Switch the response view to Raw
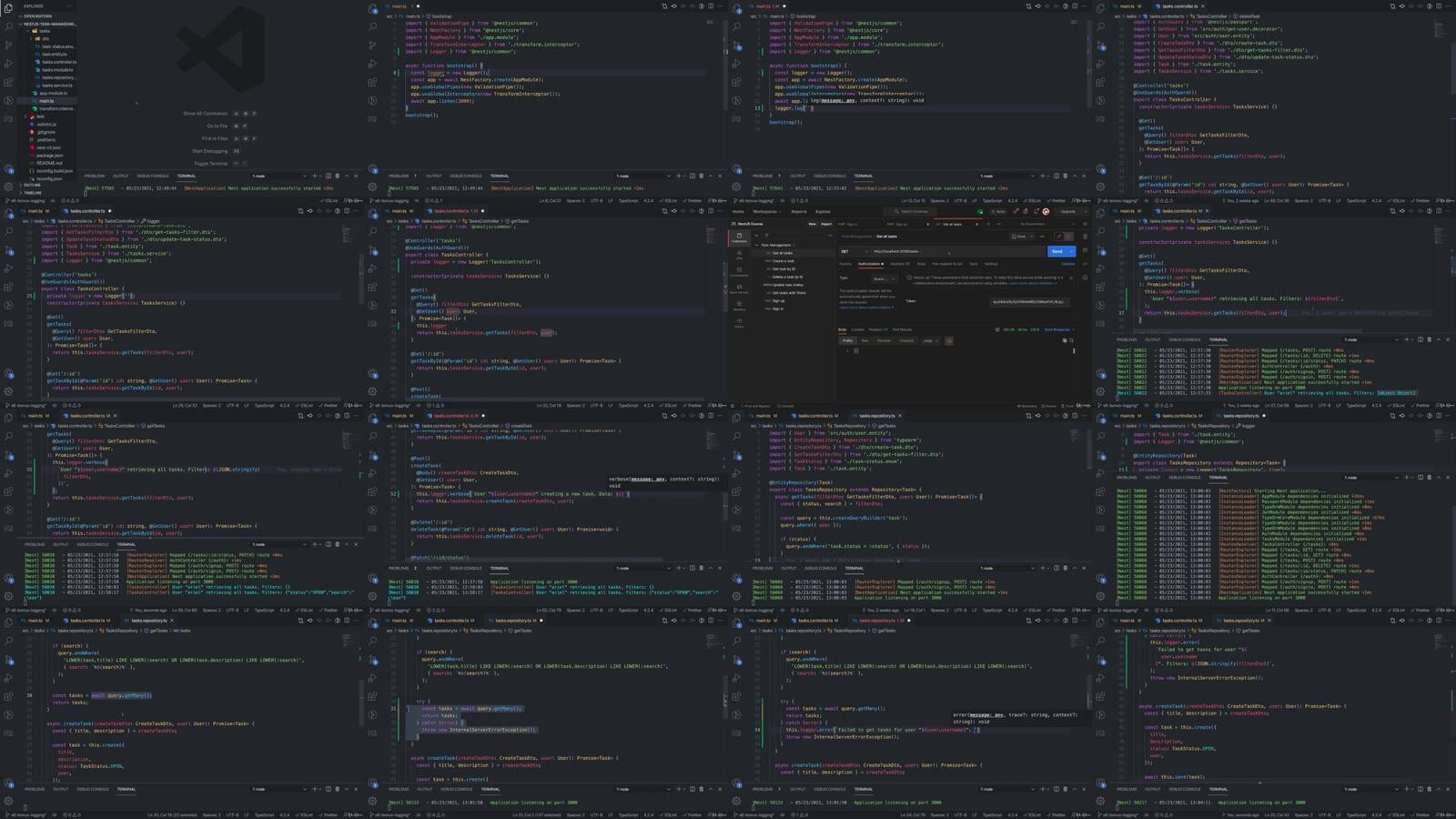 [x=864, y=340]
